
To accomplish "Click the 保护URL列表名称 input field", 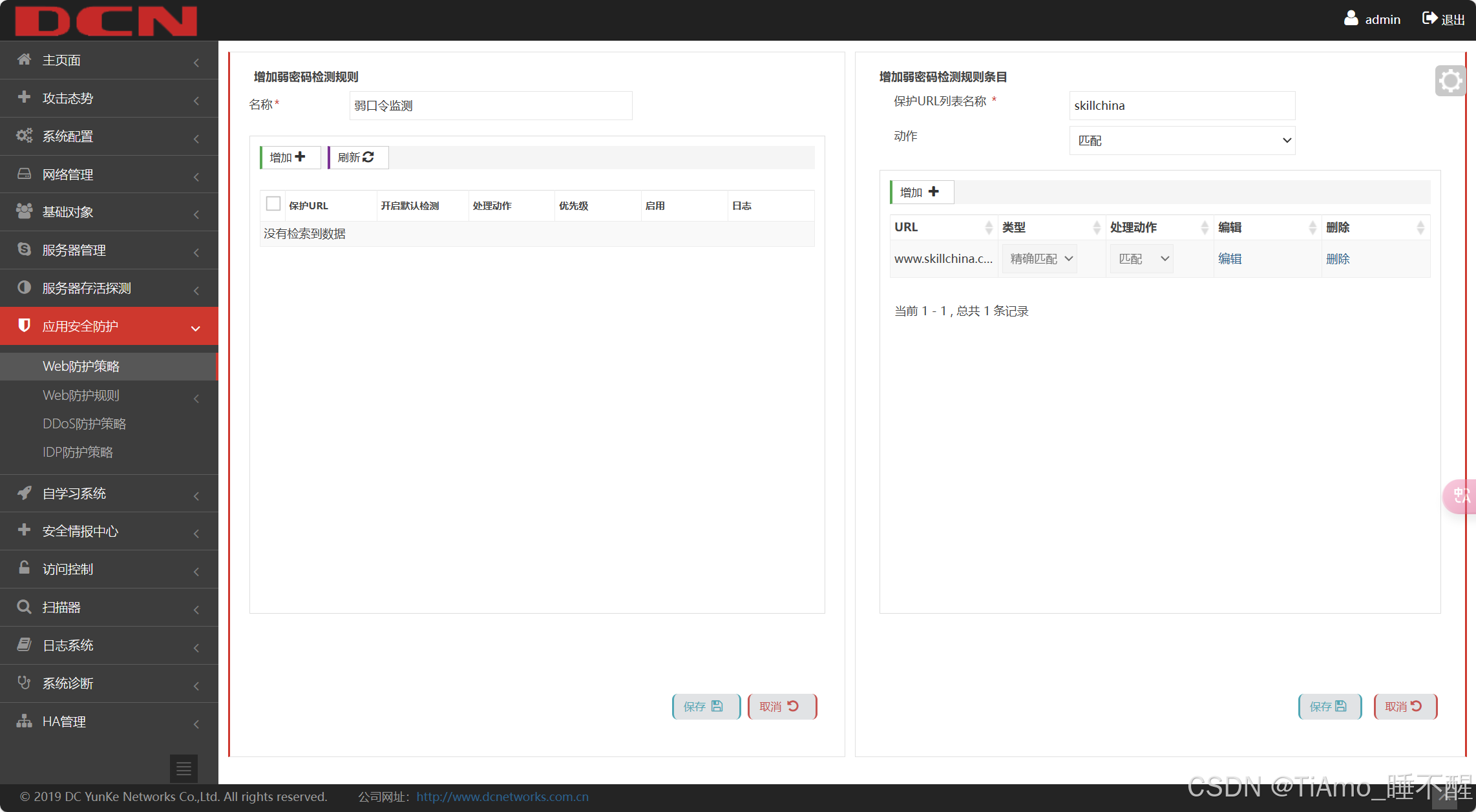I will [x=1182, y=105].
